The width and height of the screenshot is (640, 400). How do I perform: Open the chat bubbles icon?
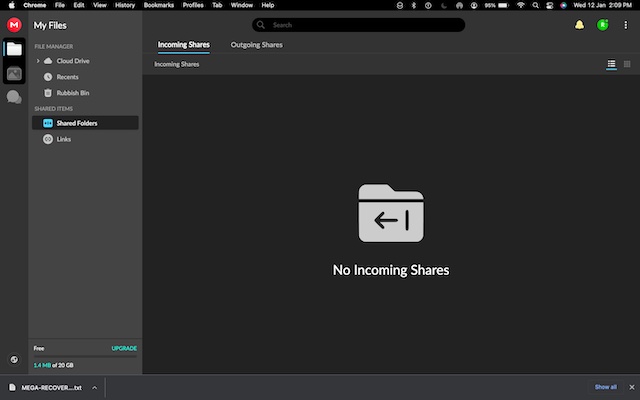[14, 97]
